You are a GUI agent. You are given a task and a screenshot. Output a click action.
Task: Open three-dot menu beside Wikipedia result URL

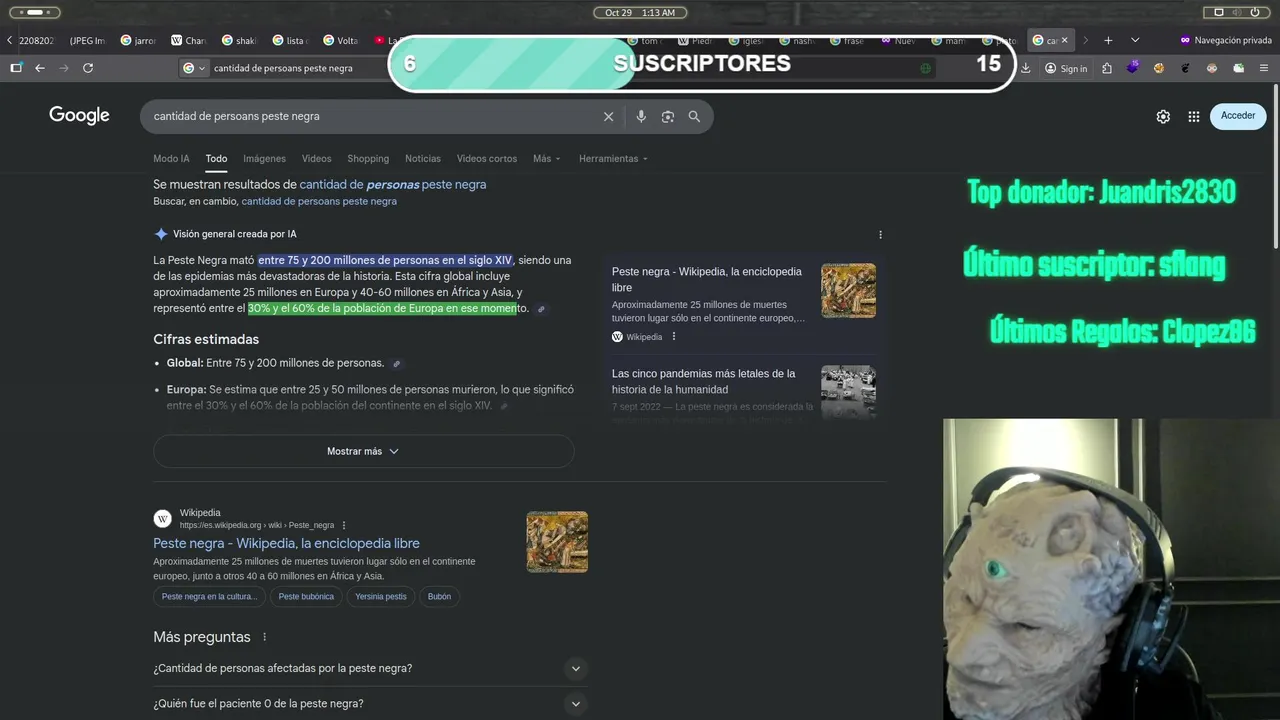[x=344, y=525]
